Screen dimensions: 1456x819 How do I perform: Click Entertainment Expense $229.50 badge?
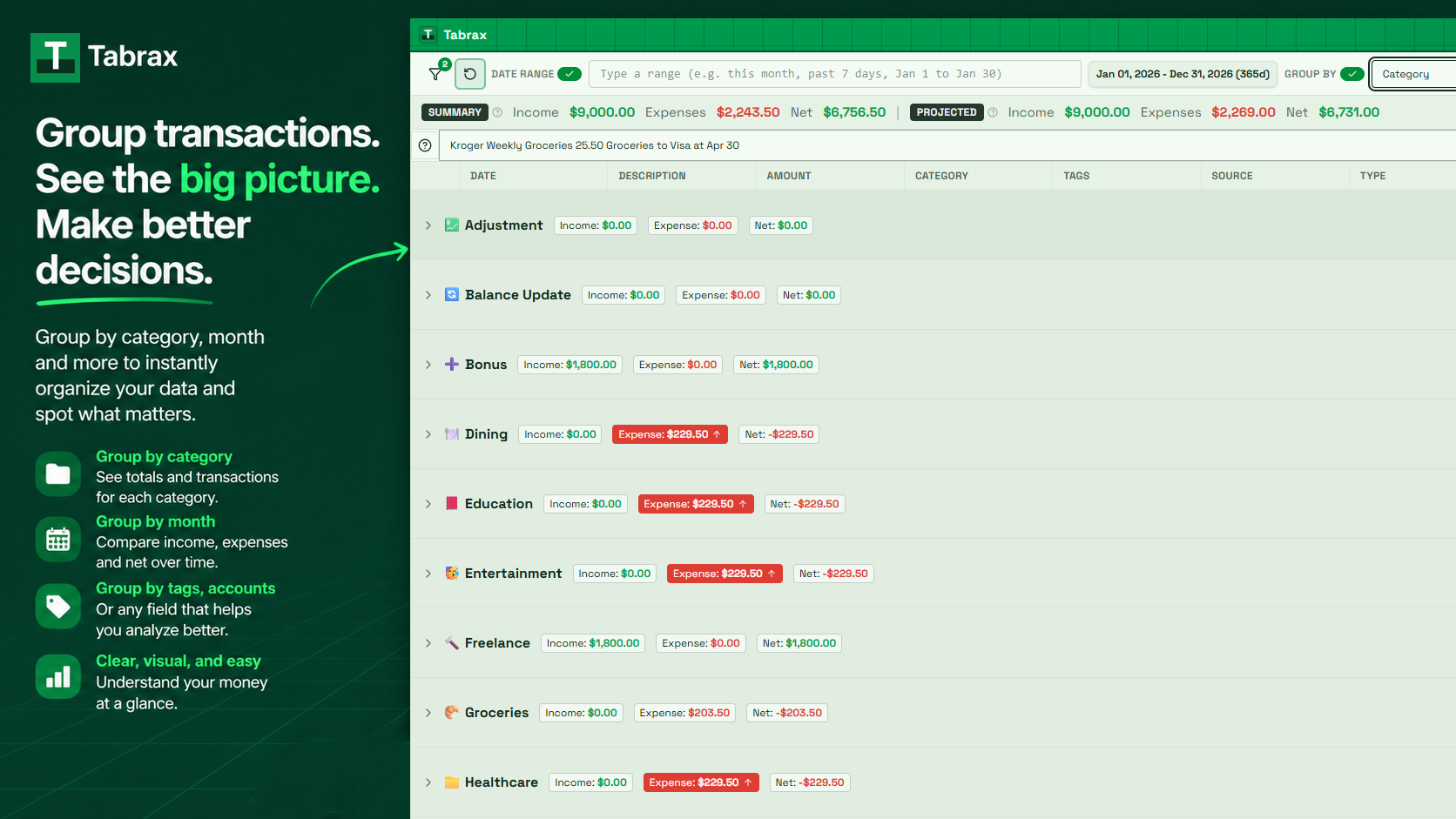tap(725, 574)
